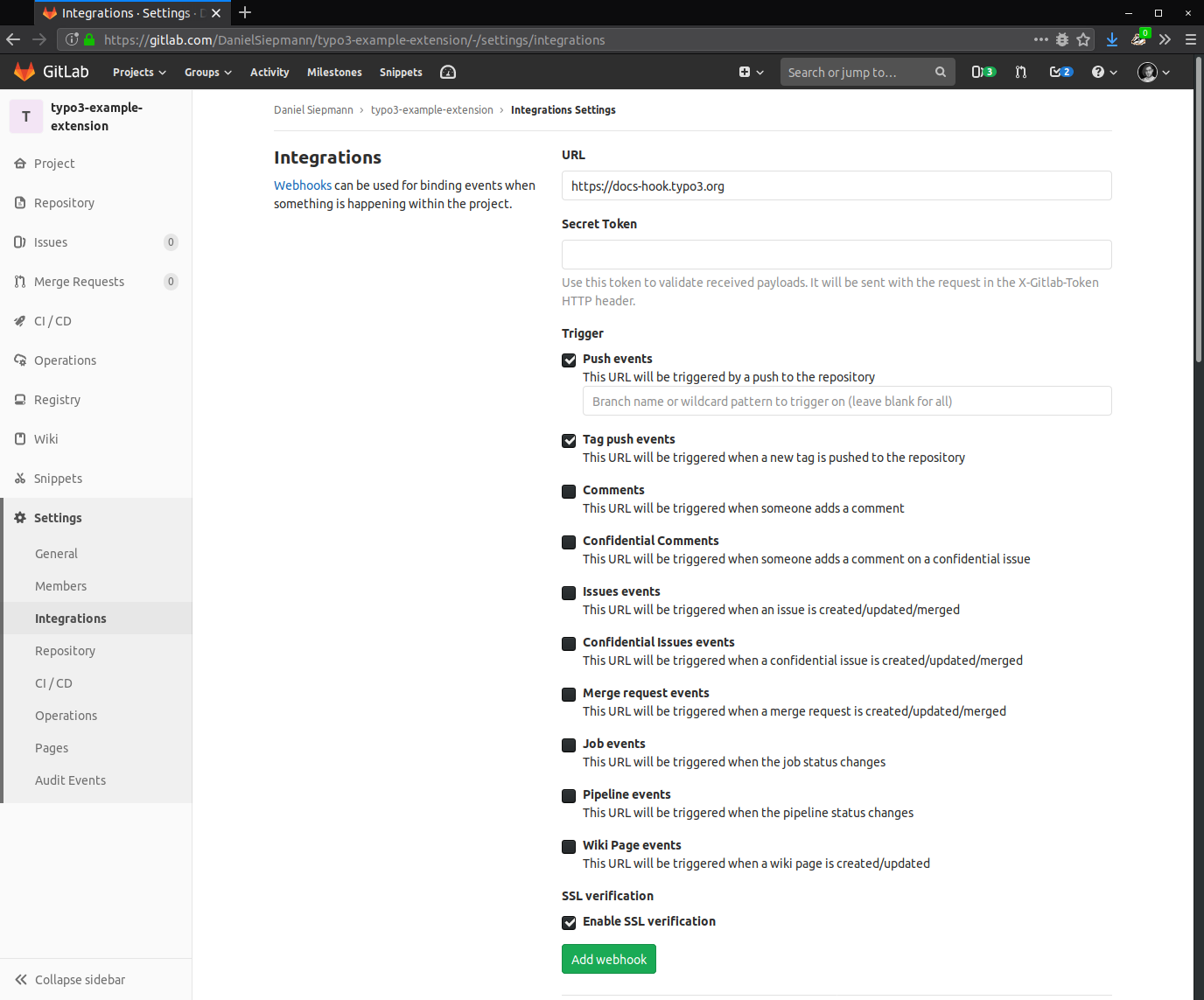Viewport: 1204px width, 1000px height.
Task: Disable the Push events checkbox
Action: pyautogui.click(x=569, y=360)
